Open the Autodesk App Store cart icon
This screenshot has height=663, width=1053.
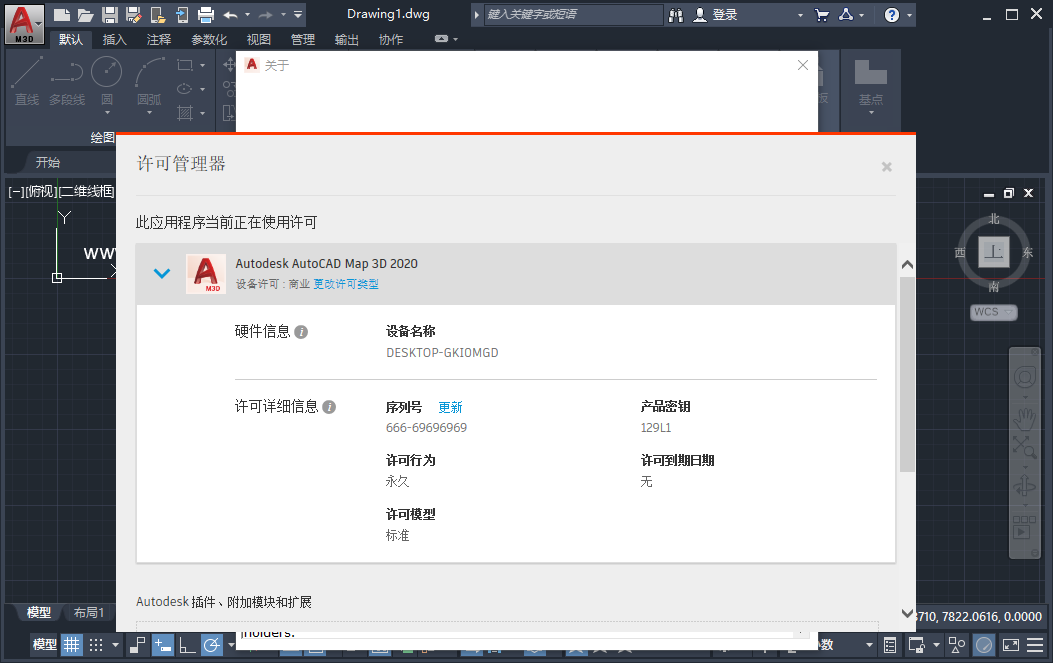point(821,15)
